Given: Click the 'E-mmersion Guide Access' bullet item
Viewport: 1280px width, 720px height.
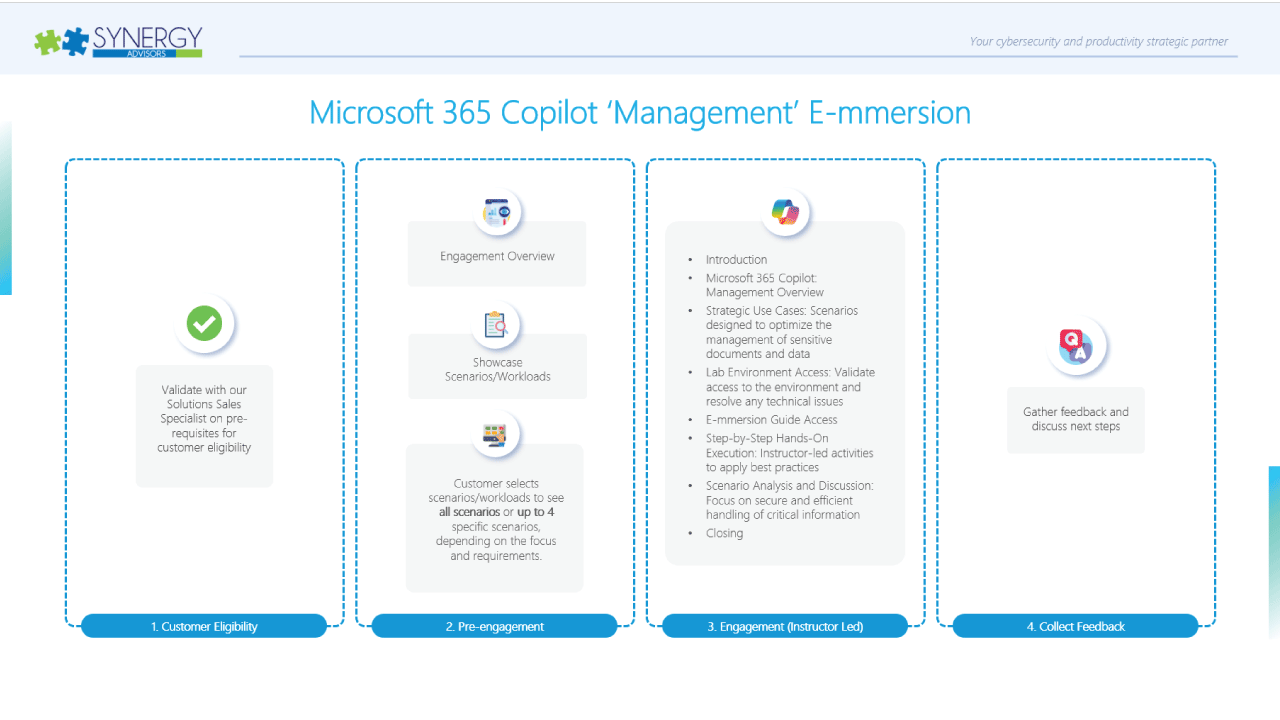Looking at the screenshot, I should [x=771, y=420].
